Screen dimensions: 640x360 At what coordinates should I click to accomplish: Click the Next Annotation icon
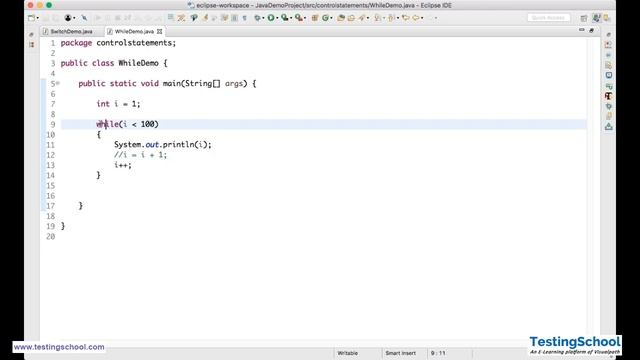[x=378, y=18]
